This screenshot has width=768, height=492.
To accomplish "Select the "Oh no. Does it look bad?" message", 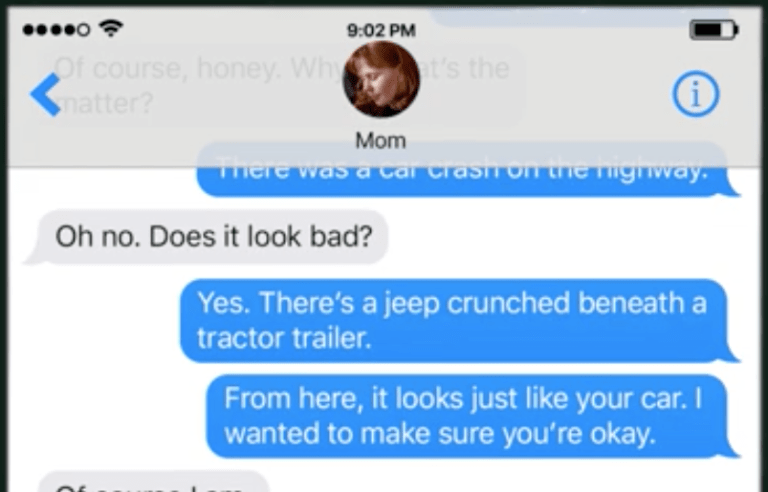I will click(206, 237).
